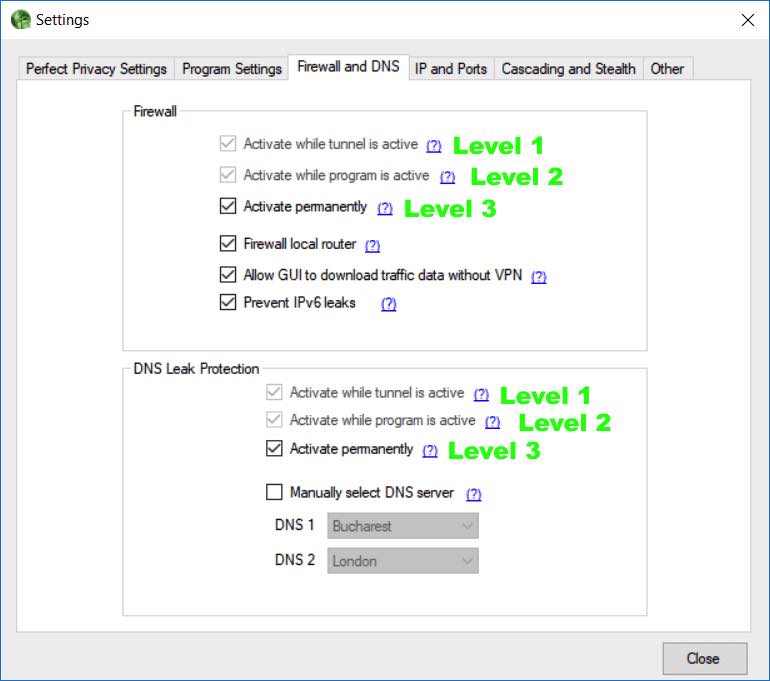
Task: Open the DNS 2 London dropdown
Action: tap(403, 561)
